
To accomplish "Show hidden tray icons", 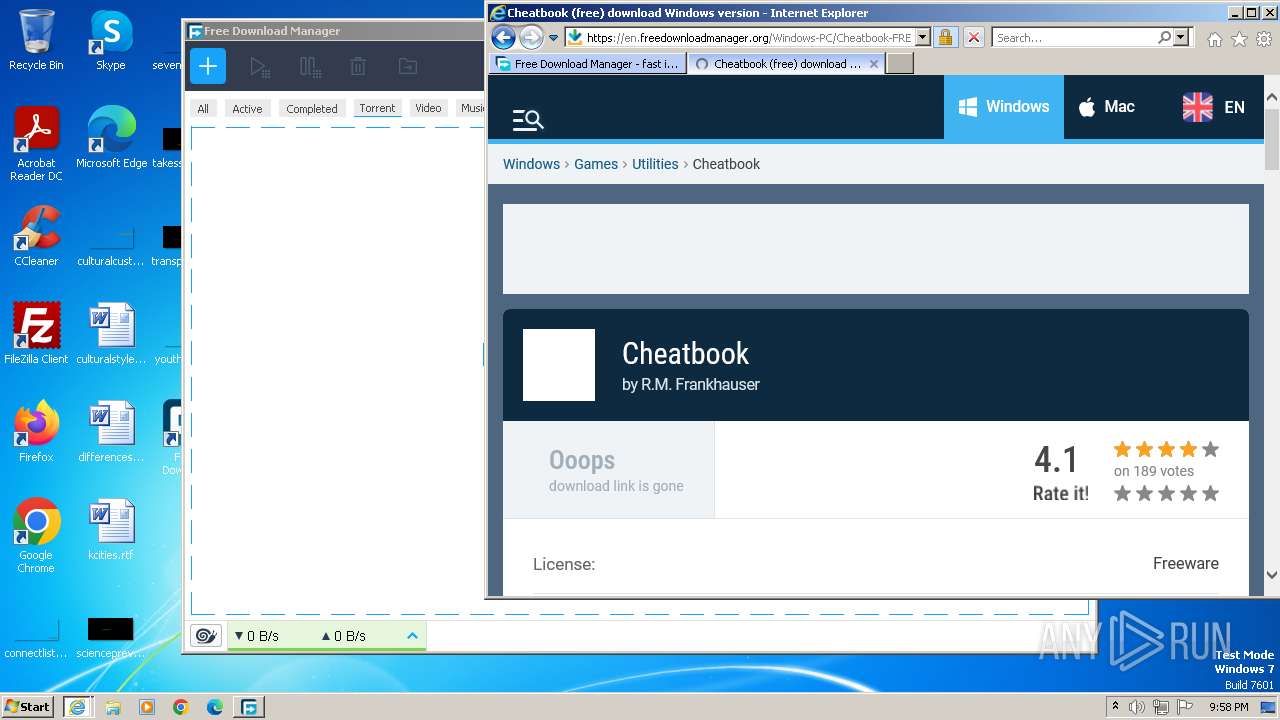I will point(1115,707).
